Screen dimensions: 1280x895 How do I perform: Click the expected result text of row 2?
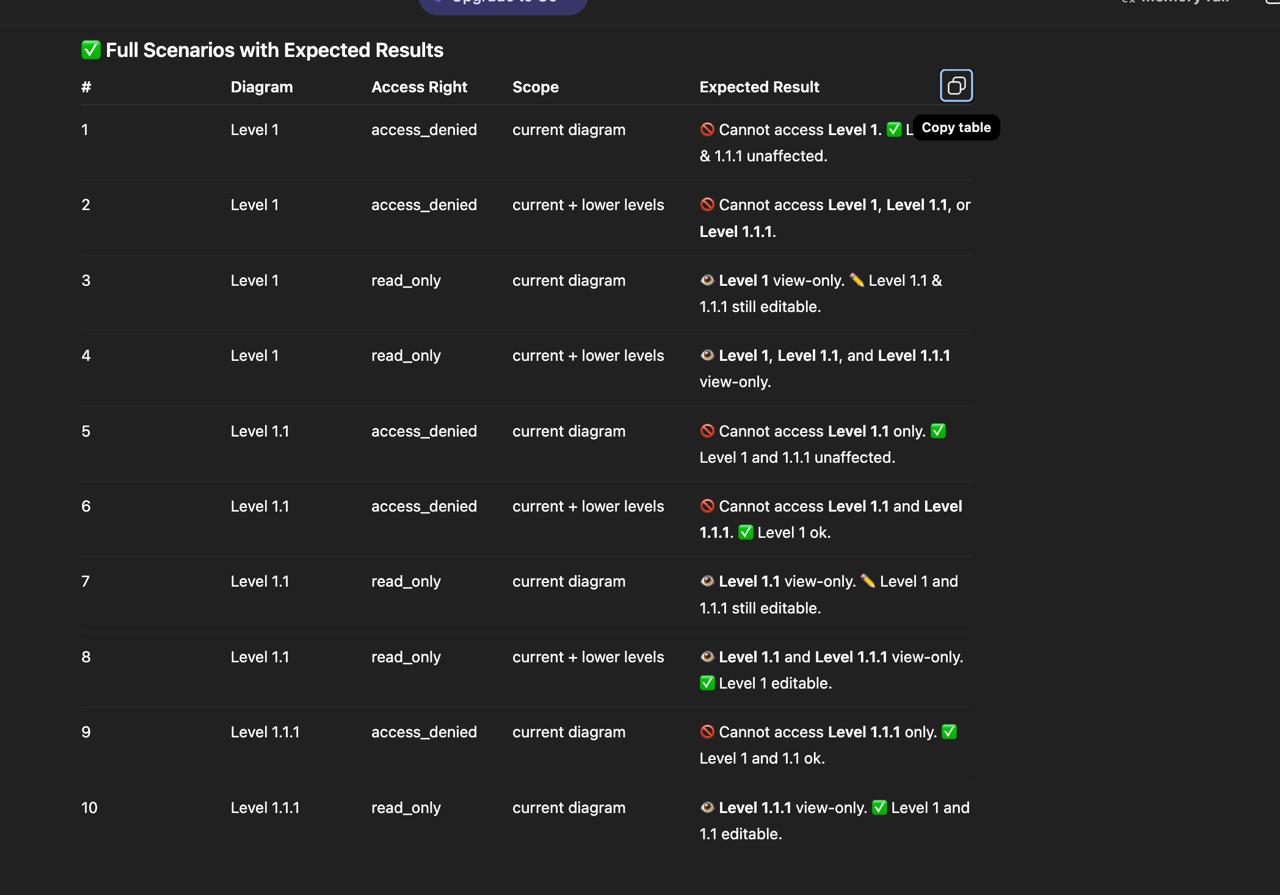[x=834, y=218]
